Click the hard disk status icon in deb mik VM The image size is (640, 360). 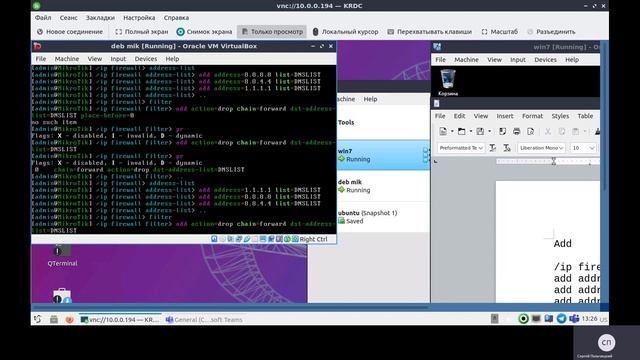click(214, 239)
